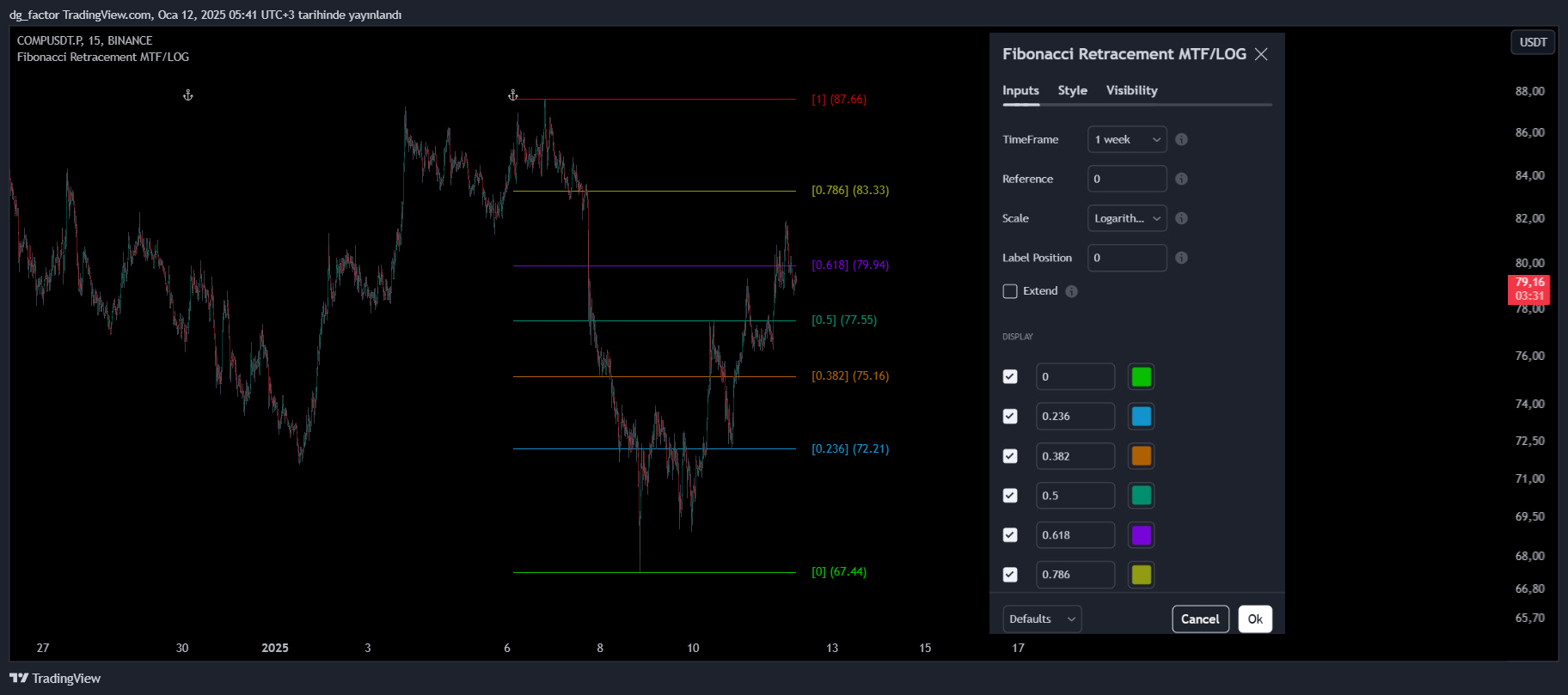Click the 0.5 level value field
The image size is (1568, 695).
pos(1075,496)
